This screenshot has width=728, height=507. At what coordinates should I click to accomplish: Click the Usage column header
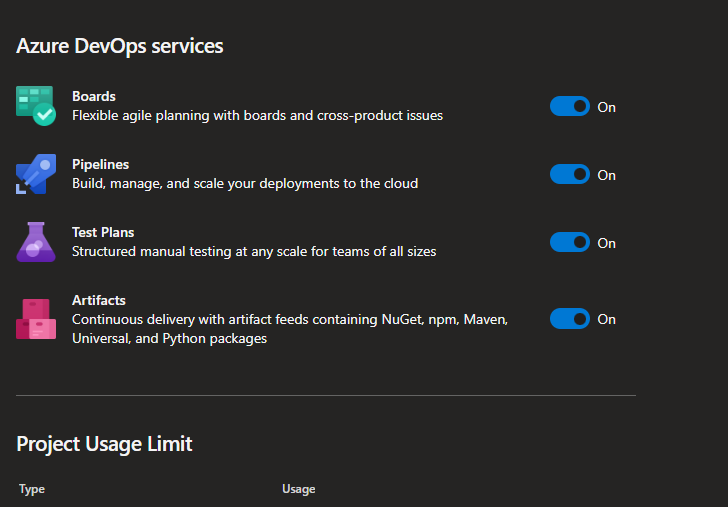coord(299,489)
